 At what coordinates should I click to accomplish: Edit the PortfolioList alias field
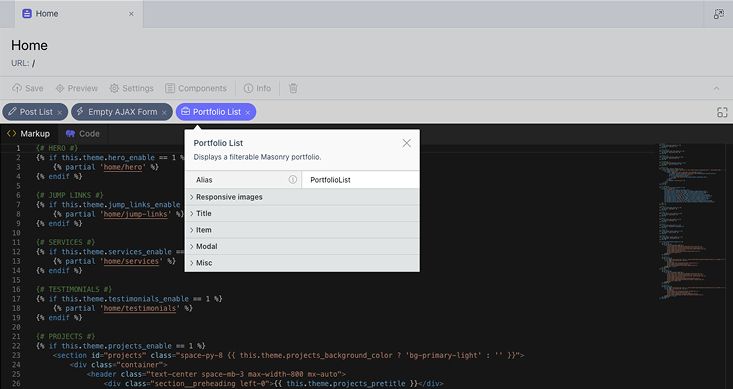click(360, 180)
